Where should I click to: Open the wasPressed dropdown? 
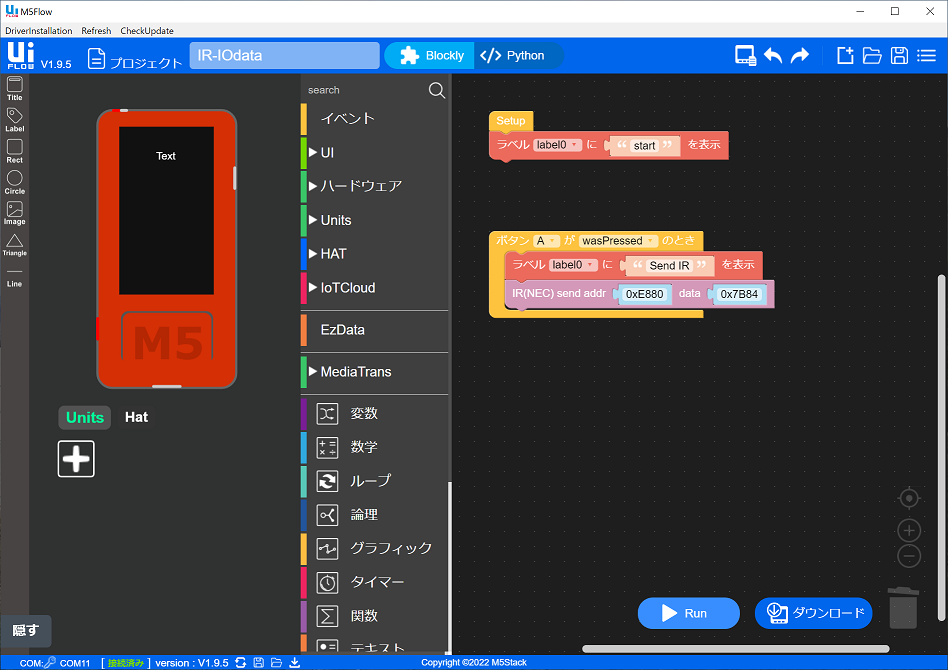click(x=617, y=241)
